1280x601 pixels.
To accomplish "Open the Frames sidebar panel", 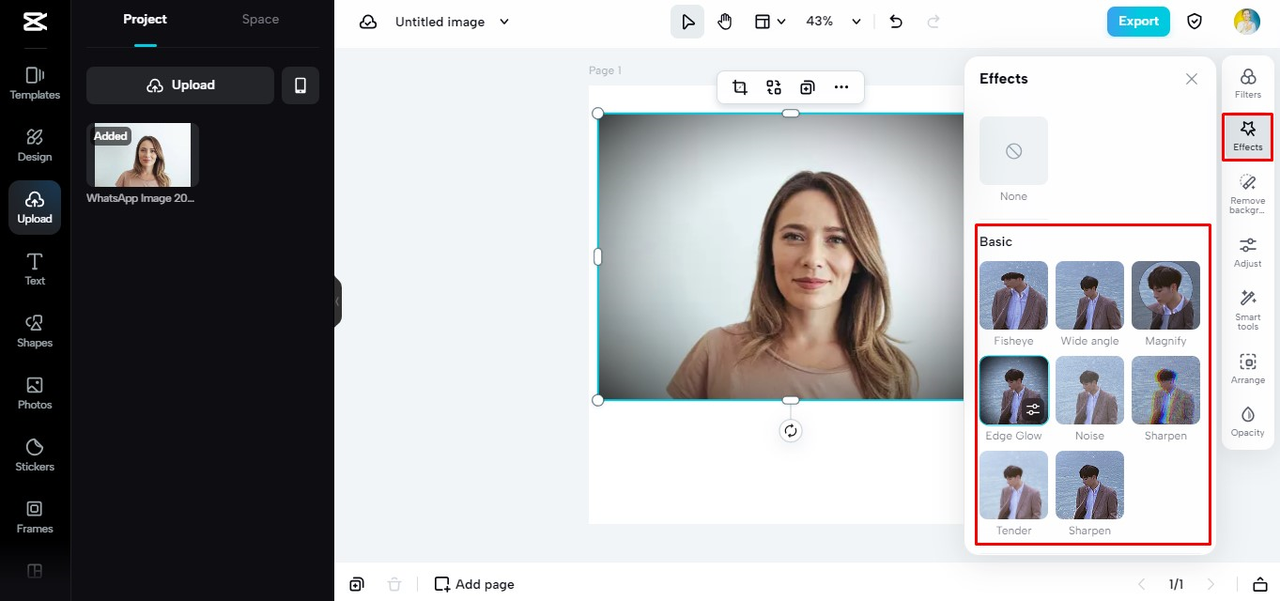I will click(35, 517).
